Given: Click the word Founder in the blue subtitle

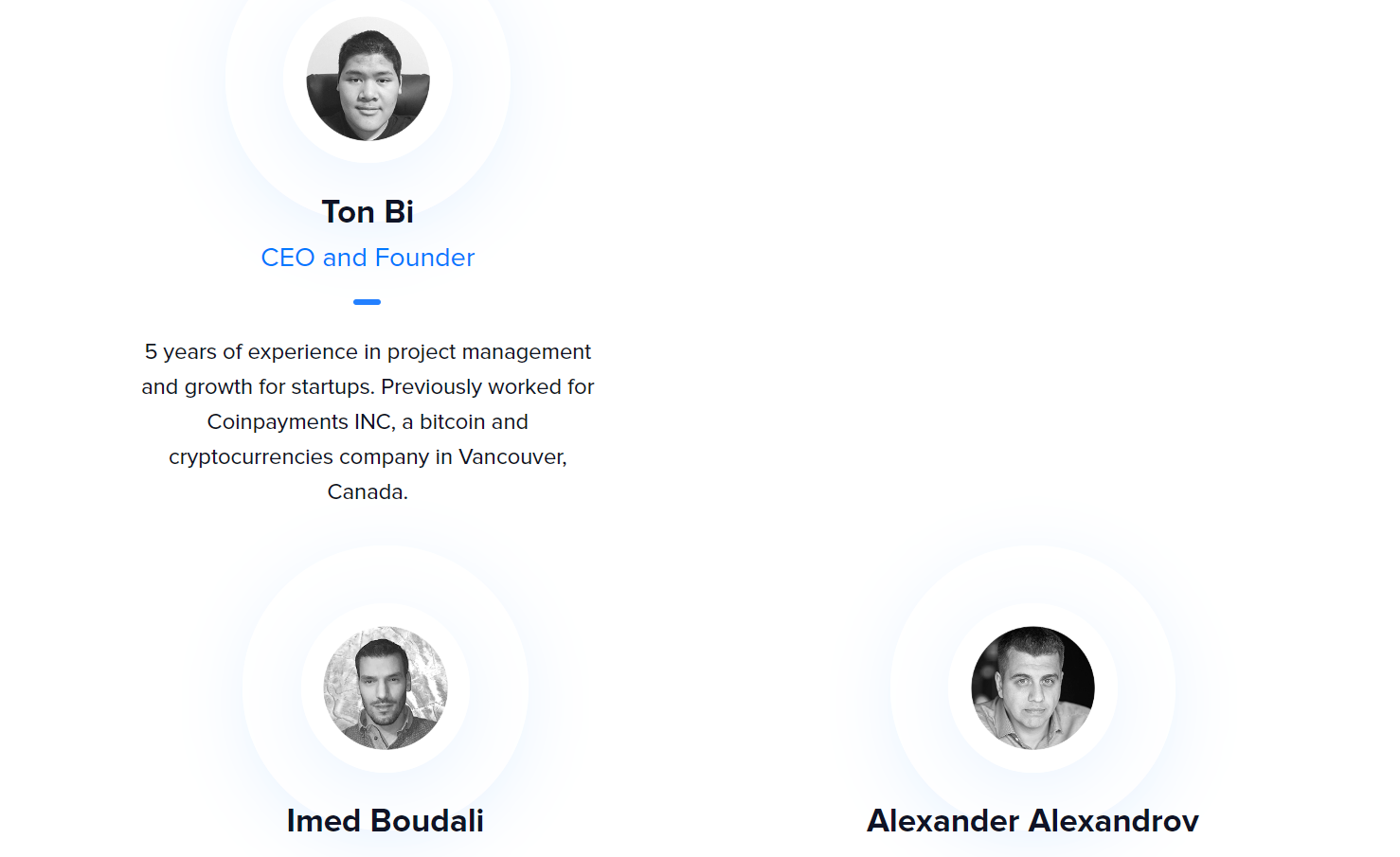Looking at the screenshot, I should click(424, 258).
